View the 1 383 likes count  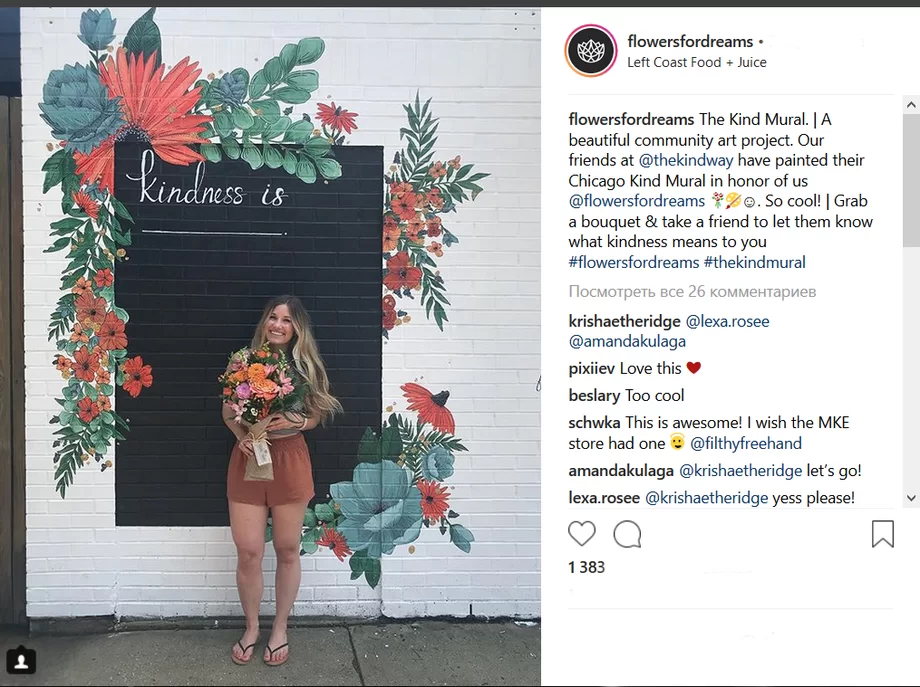pyautogui.click(x=586, y=567)
